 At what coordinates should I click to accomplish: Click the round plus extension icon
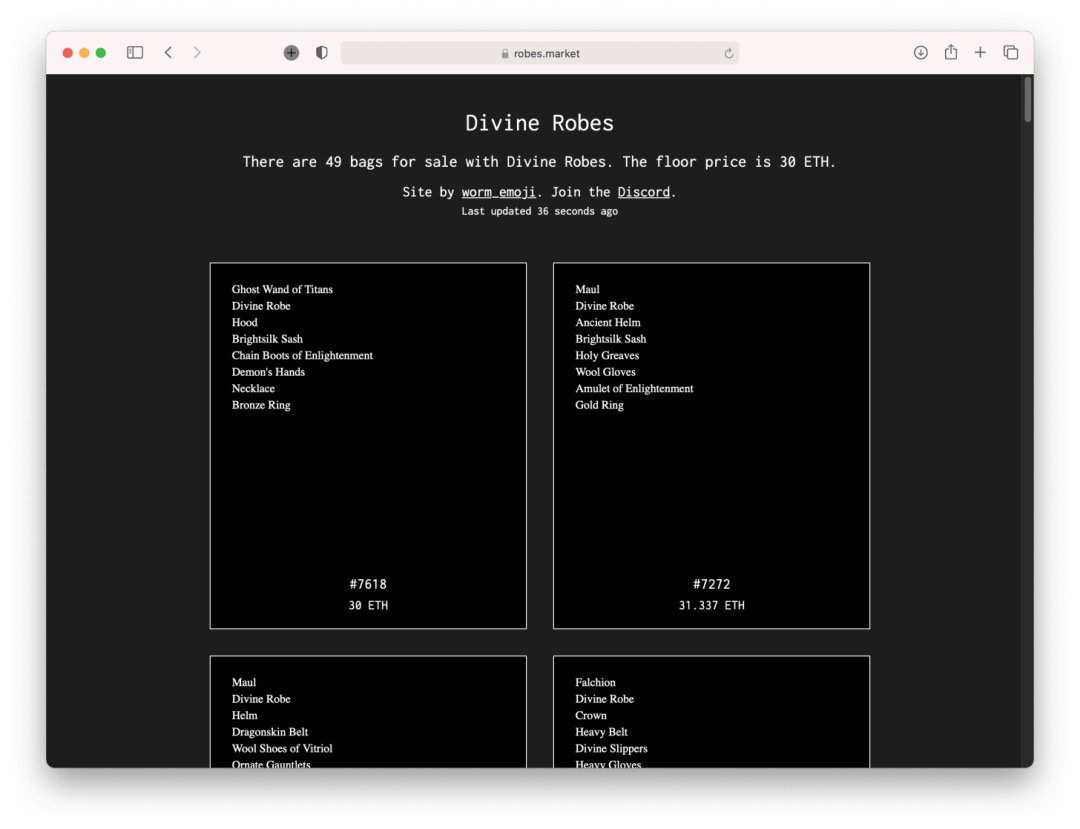291,52
